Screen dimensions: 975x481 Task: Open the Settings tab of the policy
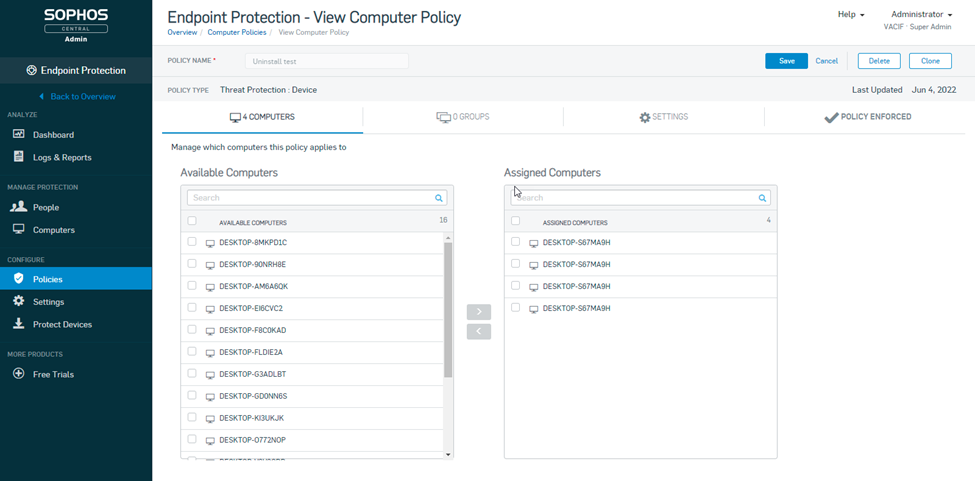click(x=663, y=117)
